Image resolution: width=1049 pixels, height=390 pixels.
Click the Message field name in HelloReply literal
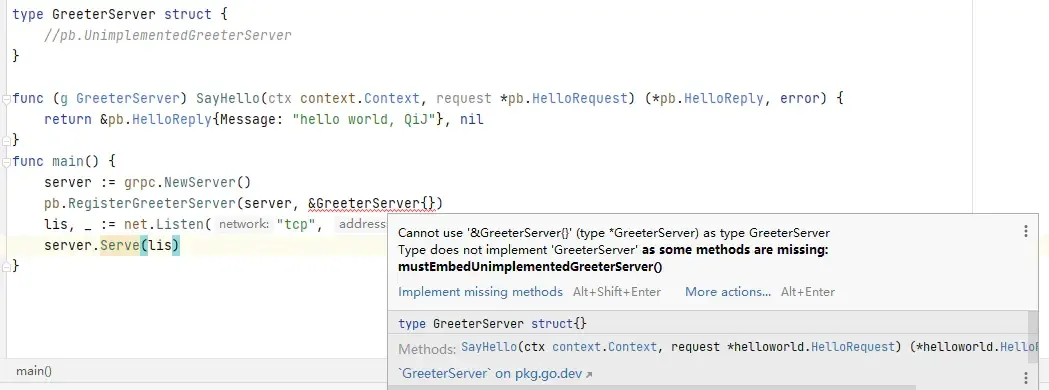248,120
